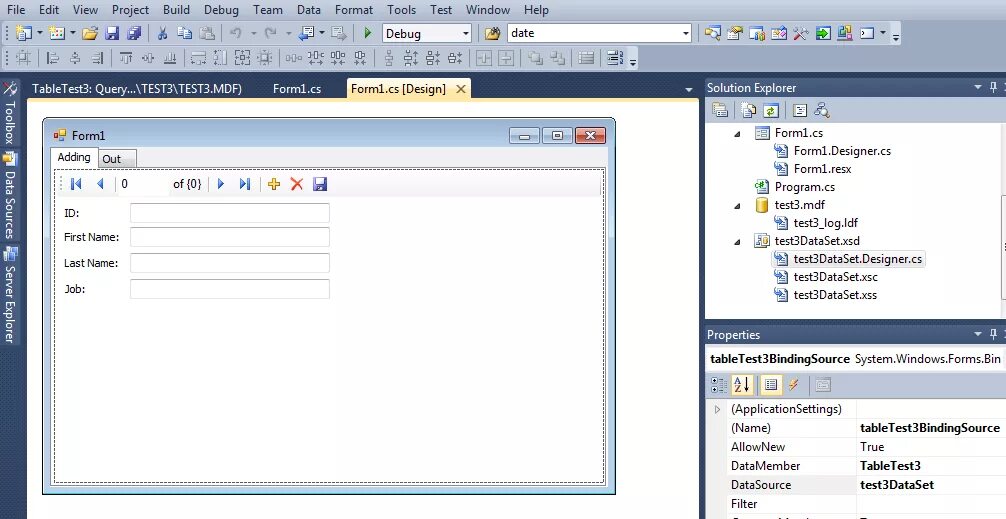Move to next record in navigator
This screenshot has width=1006, height=519.
click(x=221, y=184)
